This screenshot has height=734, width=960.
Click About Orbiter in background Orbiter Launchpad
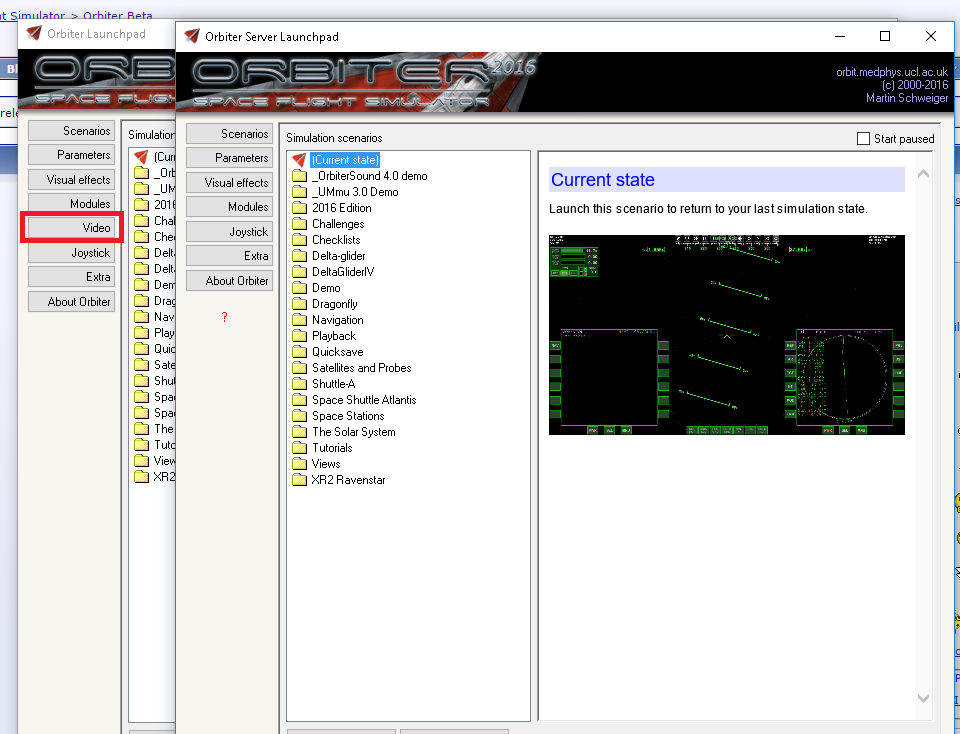pyautogui.click(x=72, y=301)
